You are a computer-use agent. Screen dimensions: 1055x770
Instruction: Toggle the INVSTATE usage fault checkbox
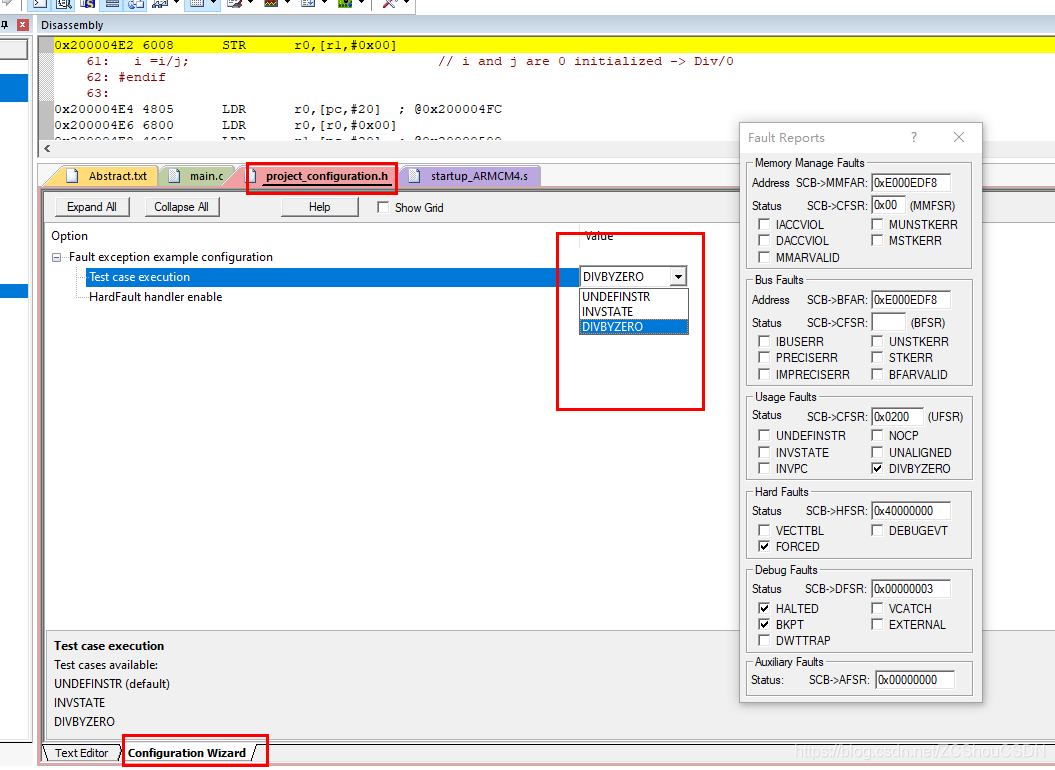pos(764,452)
